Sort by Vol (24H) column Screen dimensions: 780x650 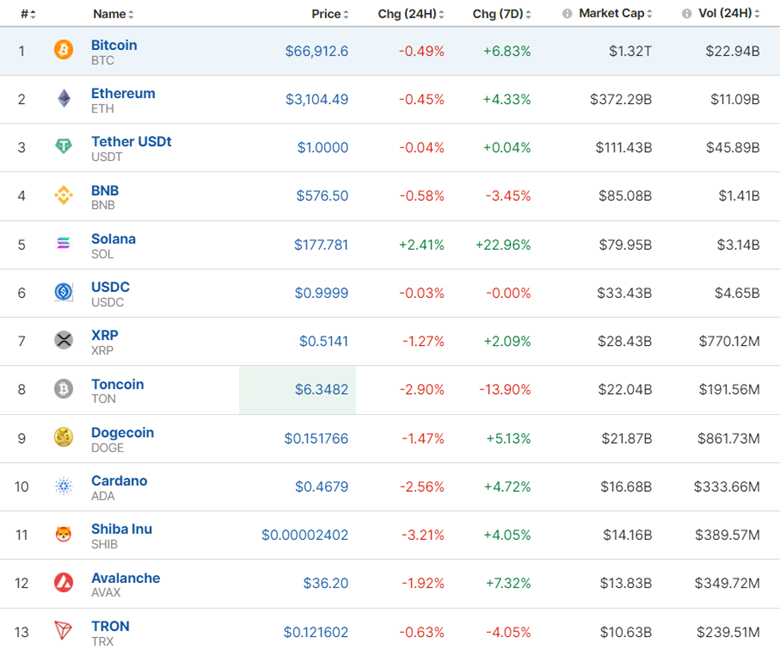click(729, 13)
